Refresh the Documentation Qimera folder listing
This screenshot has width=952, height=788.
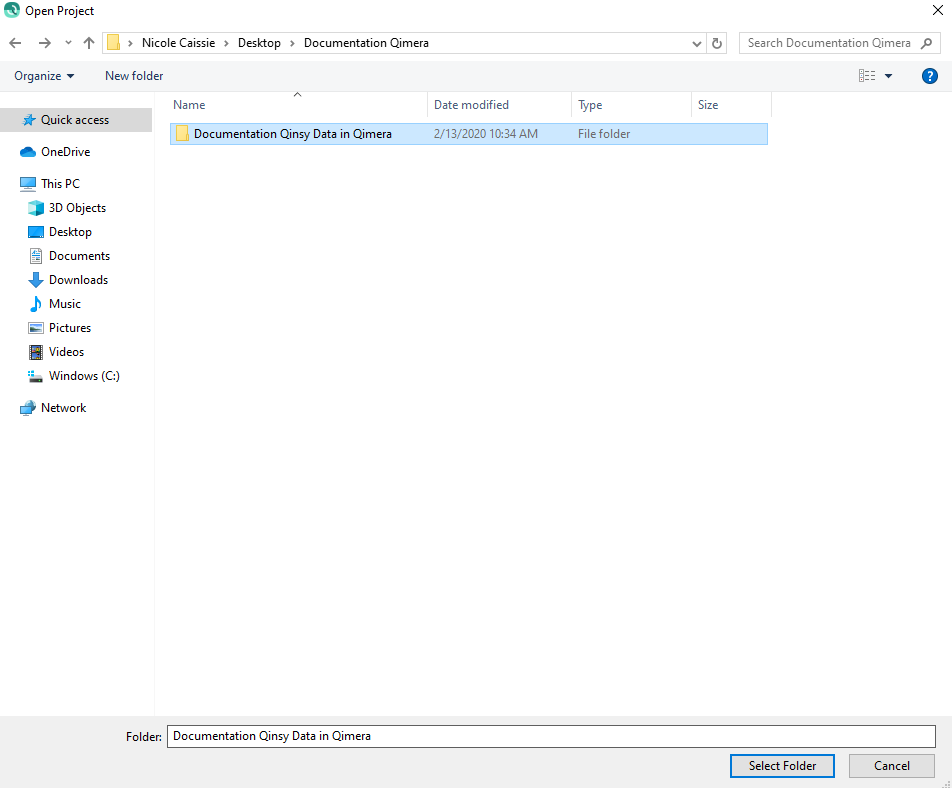point(716,43)
